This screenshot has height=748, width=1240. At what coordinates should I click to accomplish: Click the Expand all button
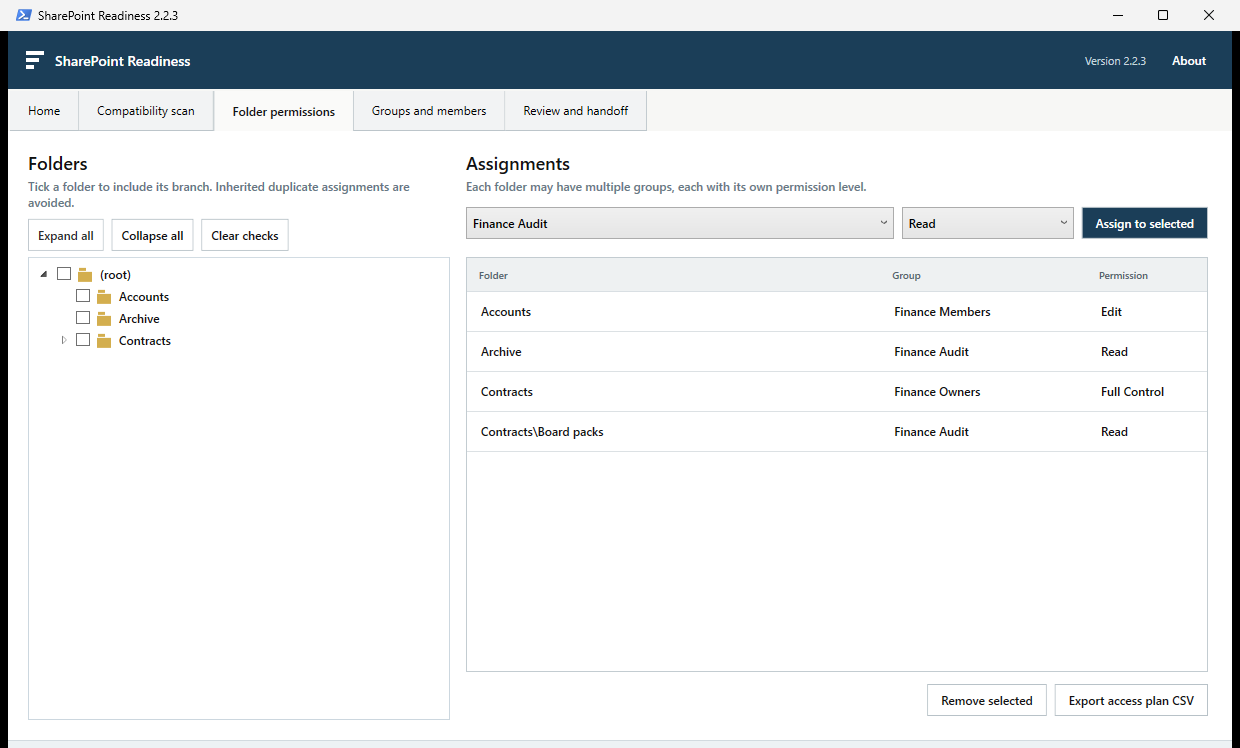66,236
